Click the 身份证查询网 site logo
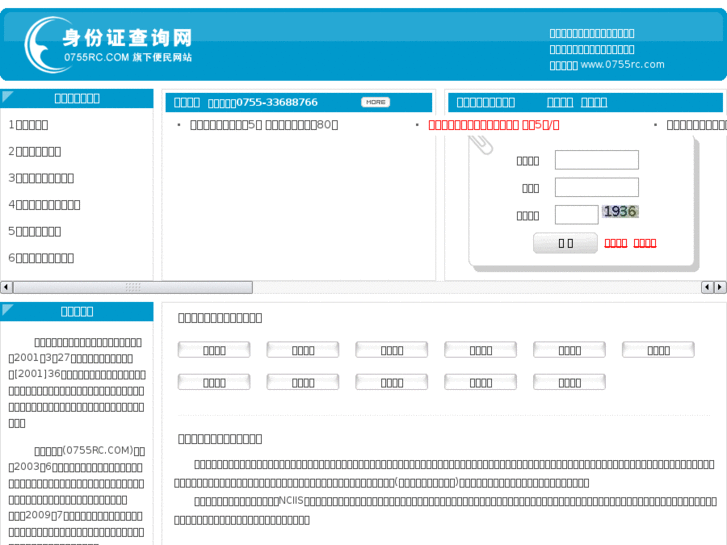 click(108, 45)
